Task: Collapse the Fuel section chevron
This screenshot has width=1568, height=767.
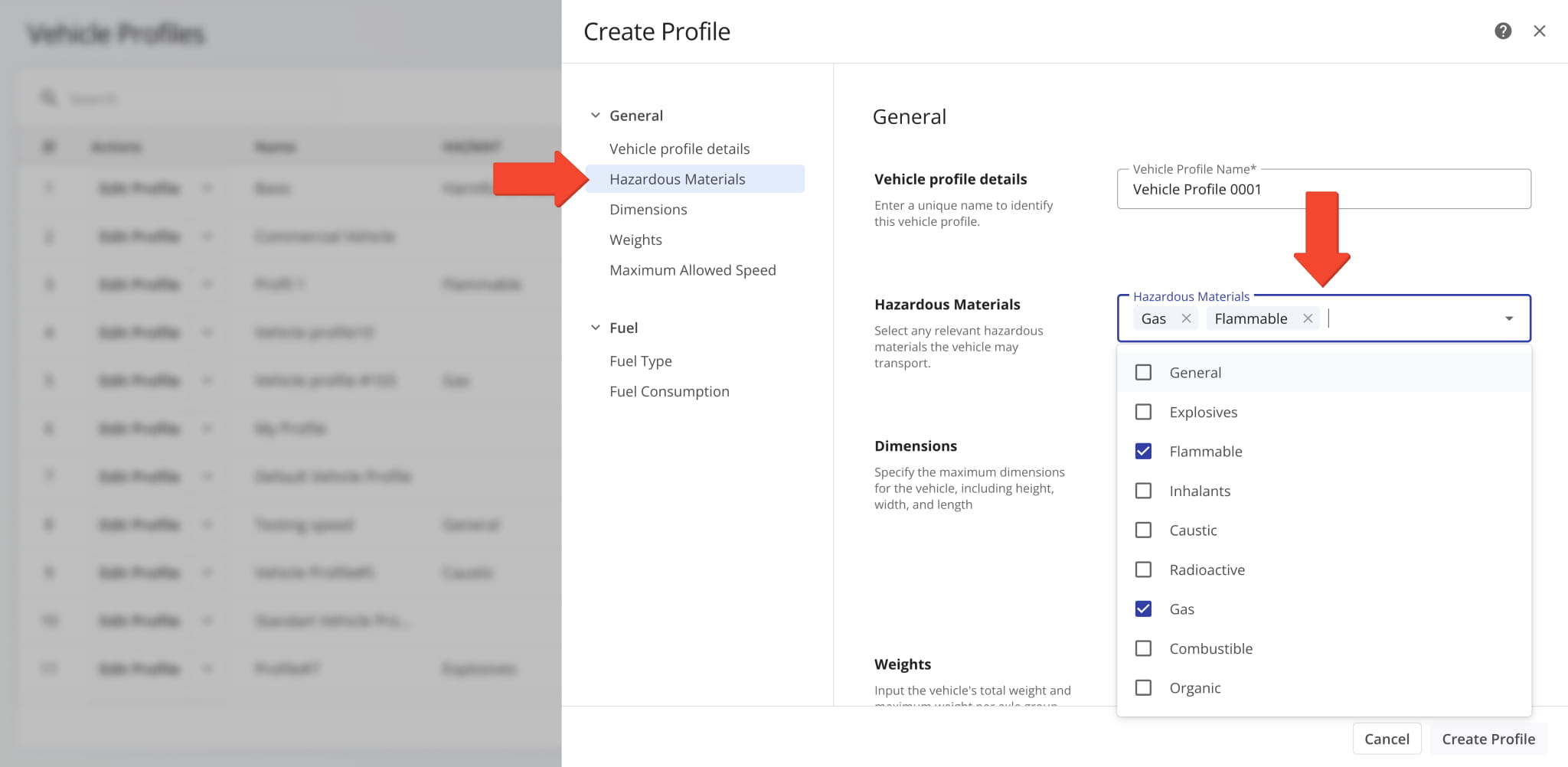Action: pos(596,328)
